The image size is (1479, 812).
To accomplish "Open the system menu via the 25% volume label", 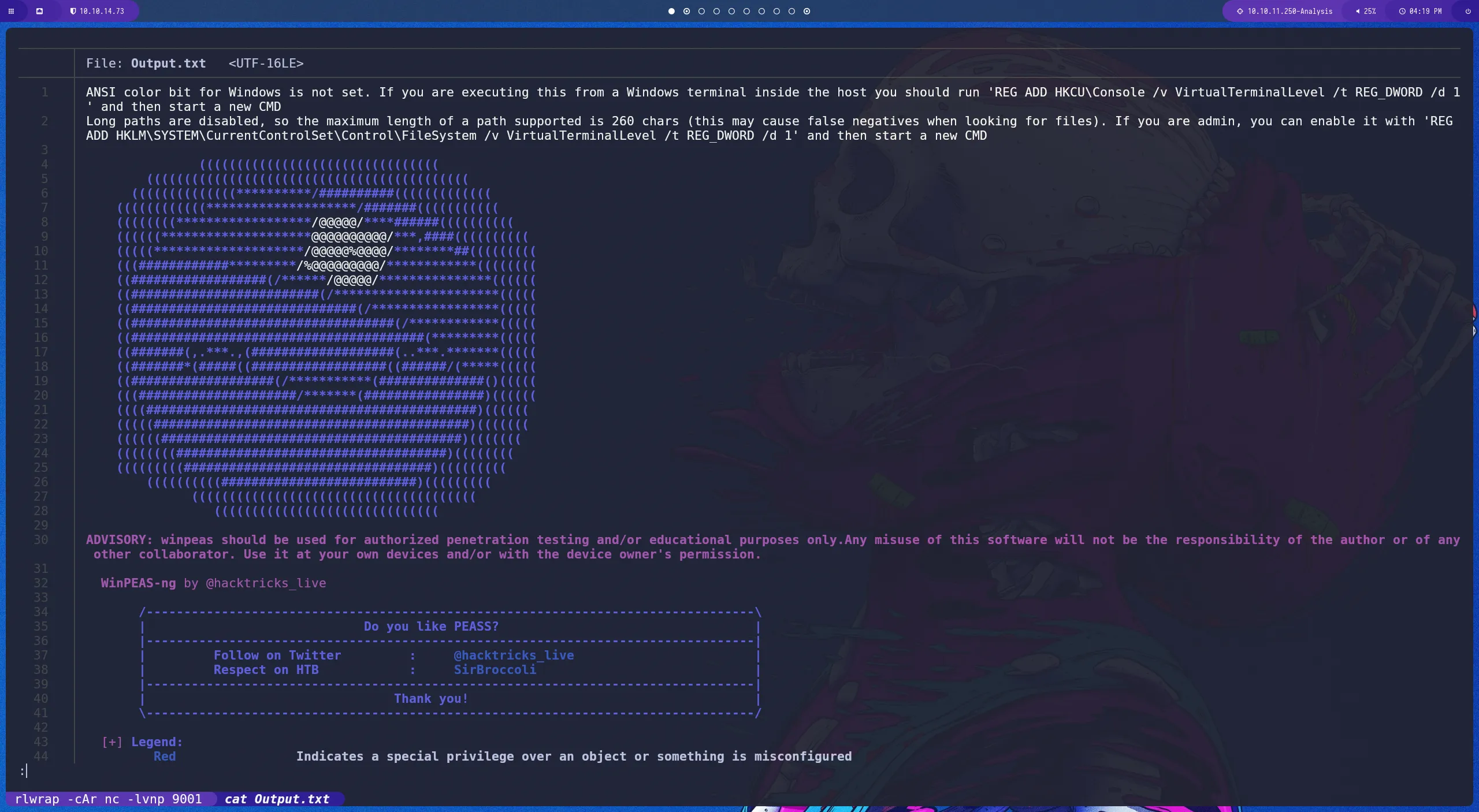I will click(1370, 11).
